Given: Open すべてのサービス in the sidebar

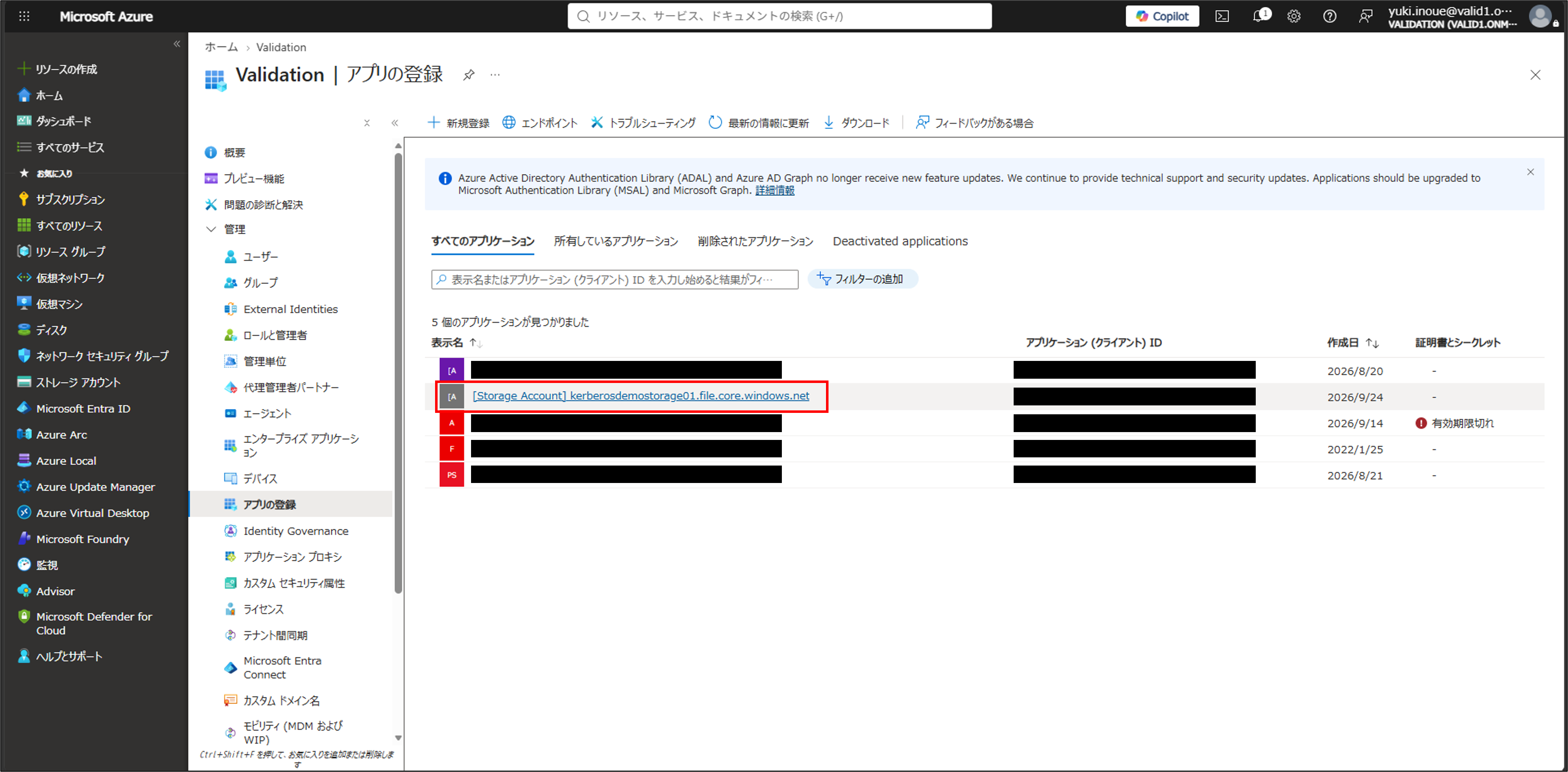Looking at the screenshot, I should (61, 147).
